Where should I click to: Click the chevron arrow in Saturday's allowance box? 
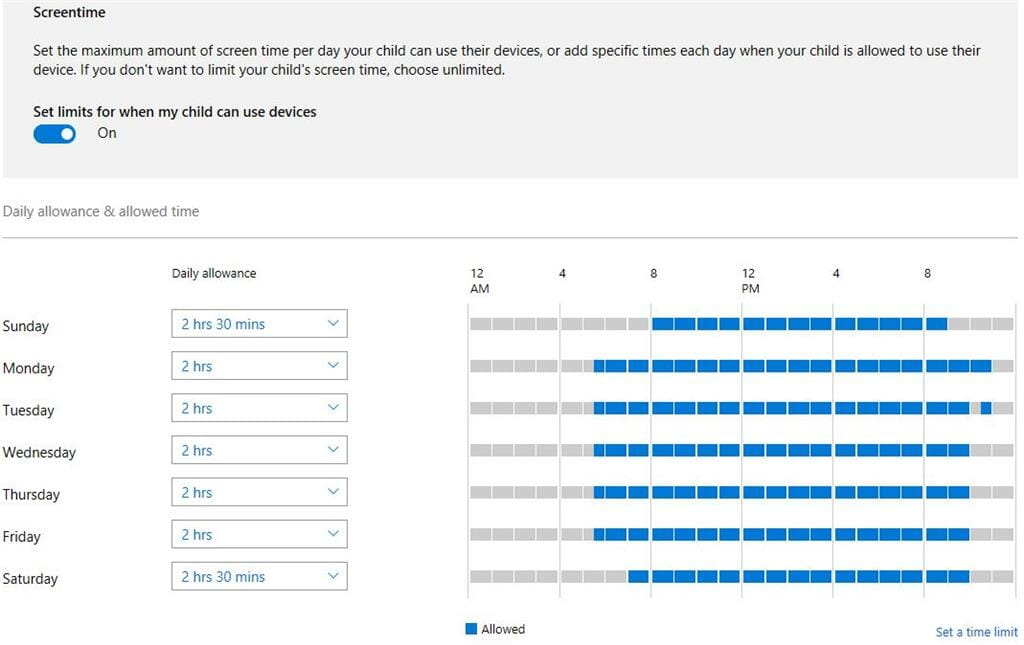click(x=334, y=576)
